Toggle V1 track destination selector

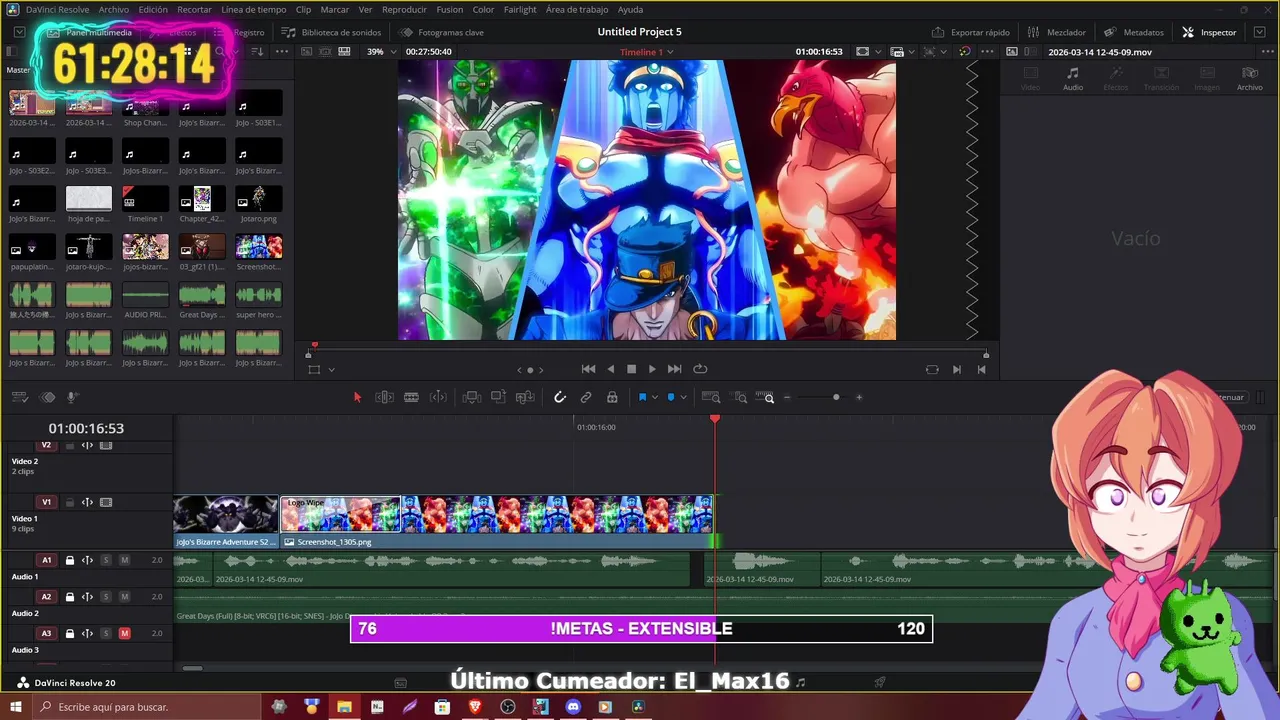click(x=46, y=502)
